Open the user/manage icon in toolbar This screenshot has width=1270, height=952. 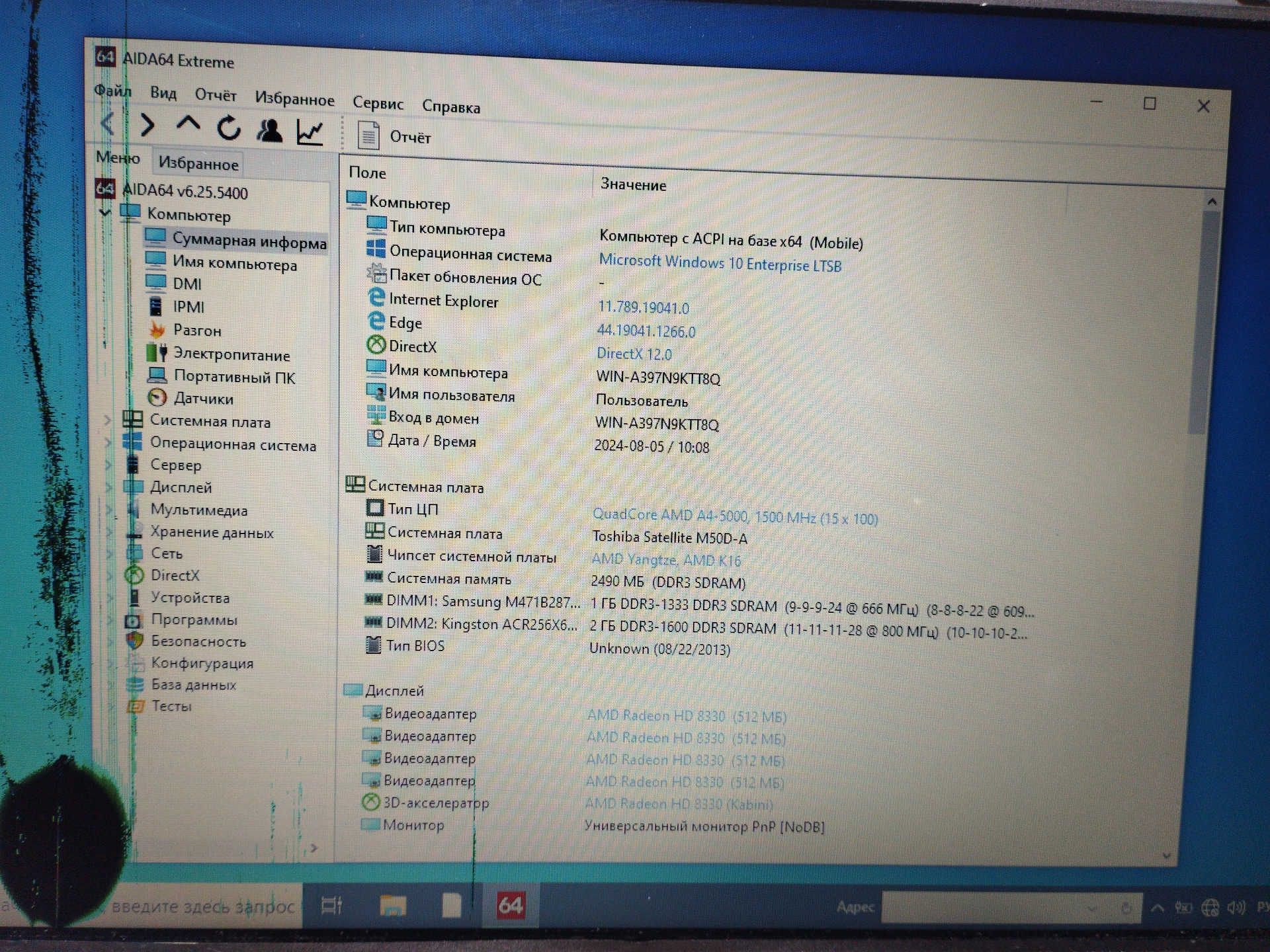269,130
